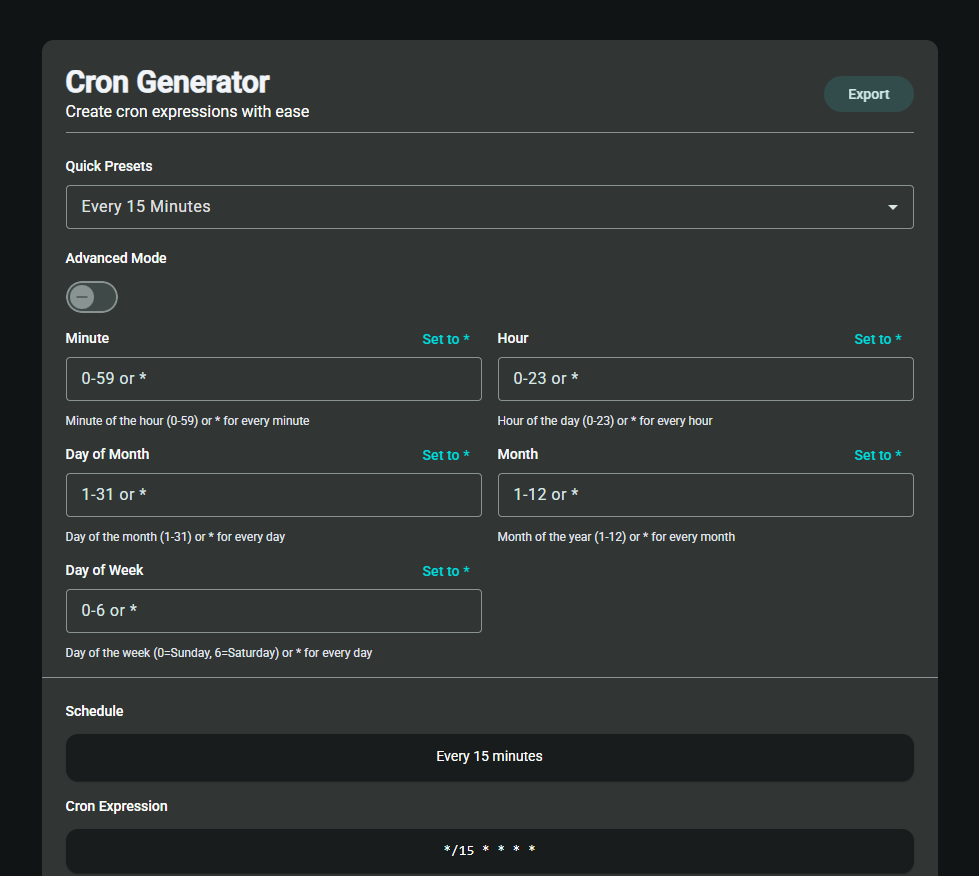Click 'Set to *' for Minute
Viewport: 979px width, 876px height.
point(446,339)
